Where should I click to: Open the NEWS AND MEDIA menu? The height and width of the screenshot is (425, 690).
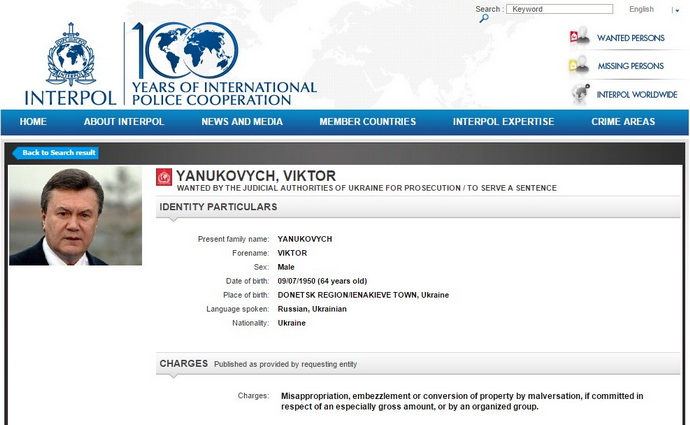click(242, 122)
